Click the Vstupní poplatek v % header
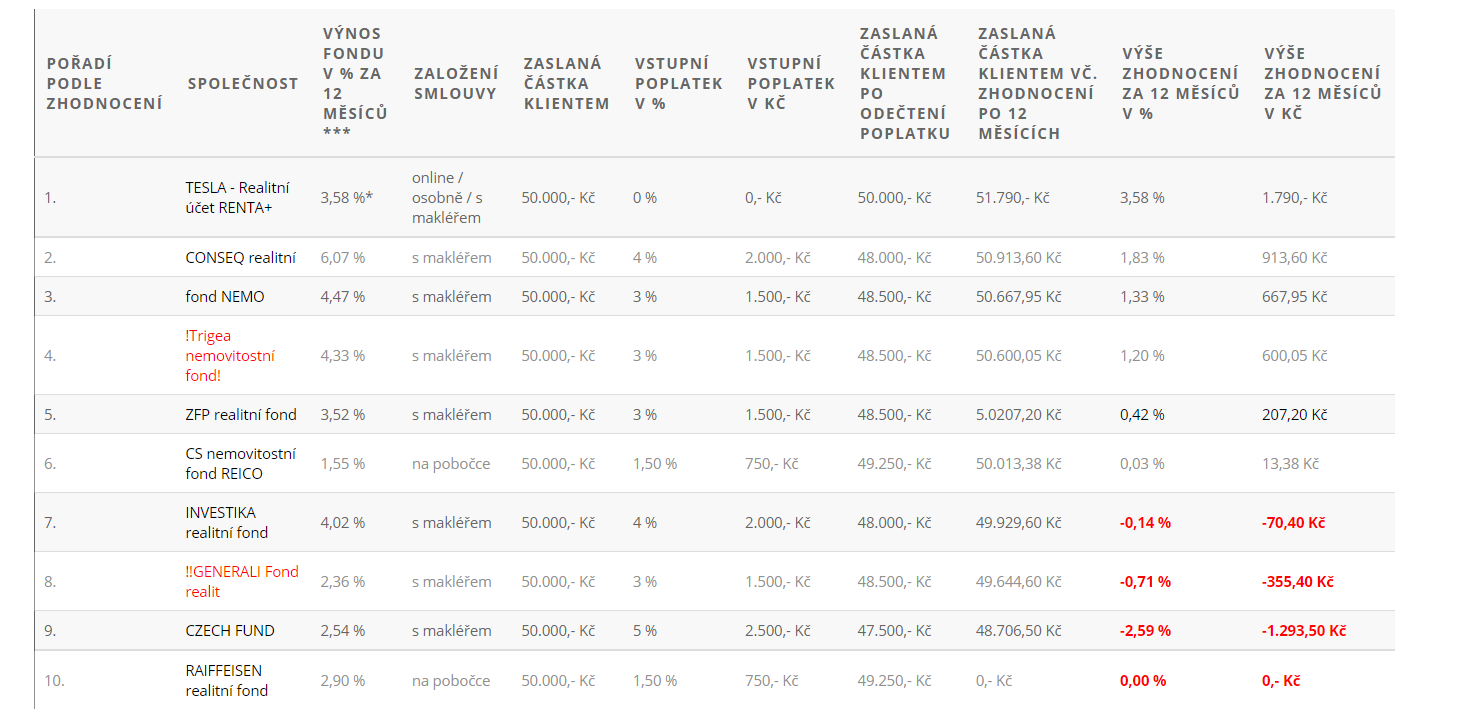Screen dimensions: 1483x722 coord(678,83)
